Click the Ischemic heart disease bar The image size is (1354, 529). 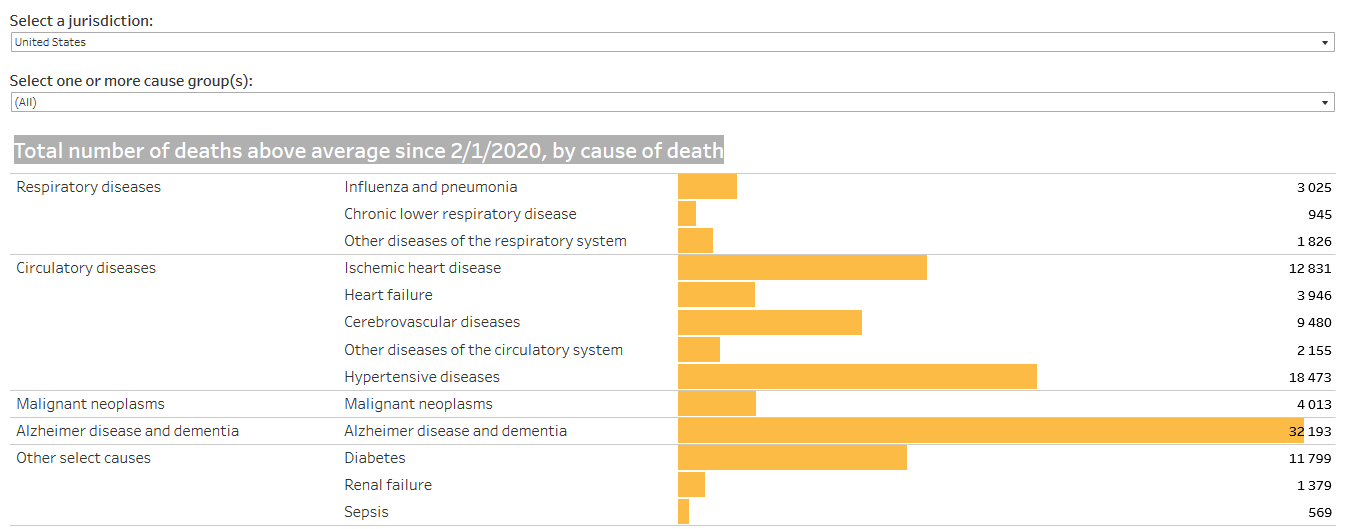802,268
